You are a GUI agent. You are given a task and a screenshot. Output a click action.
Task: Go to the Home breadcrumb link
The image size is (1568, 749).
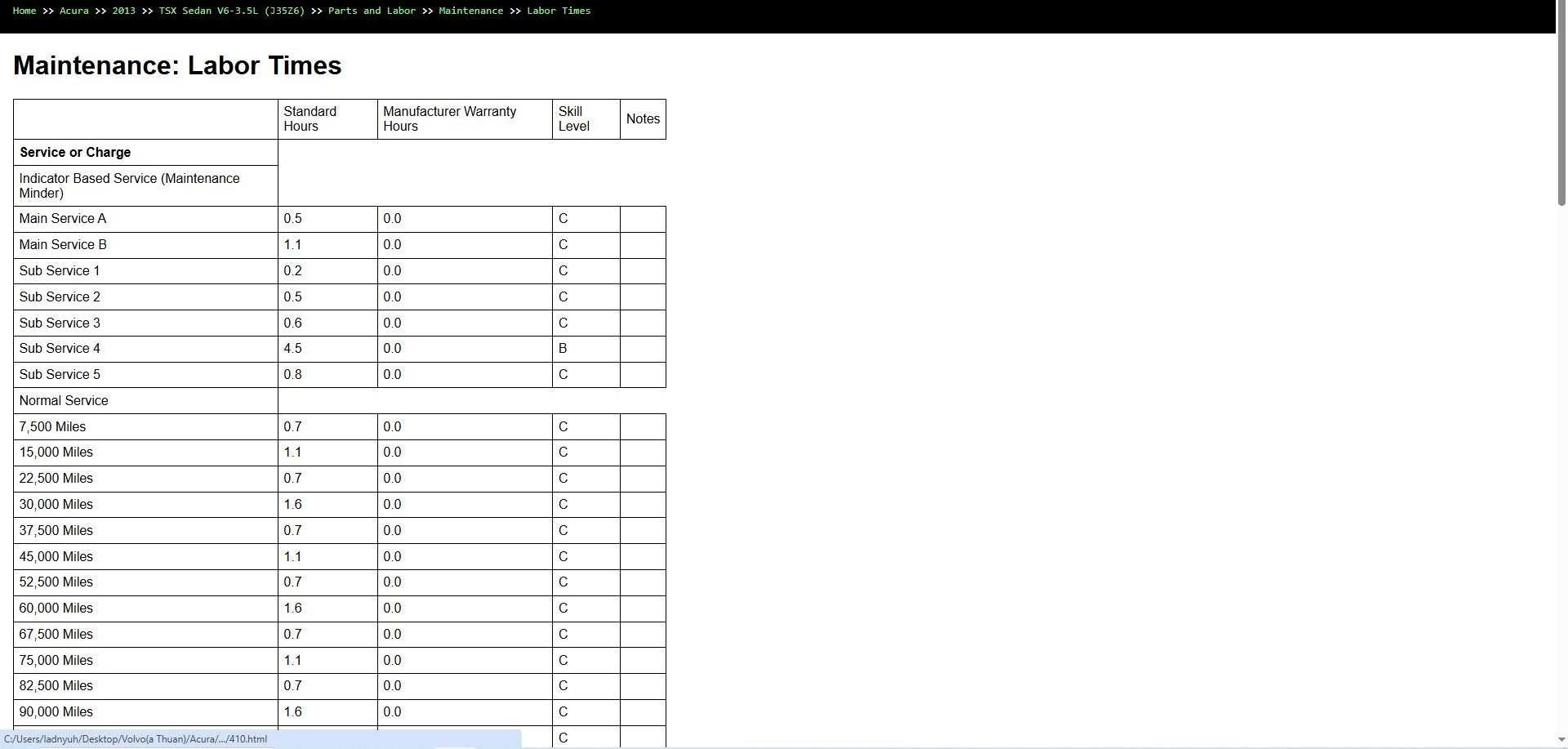click(x=24, y=11)
